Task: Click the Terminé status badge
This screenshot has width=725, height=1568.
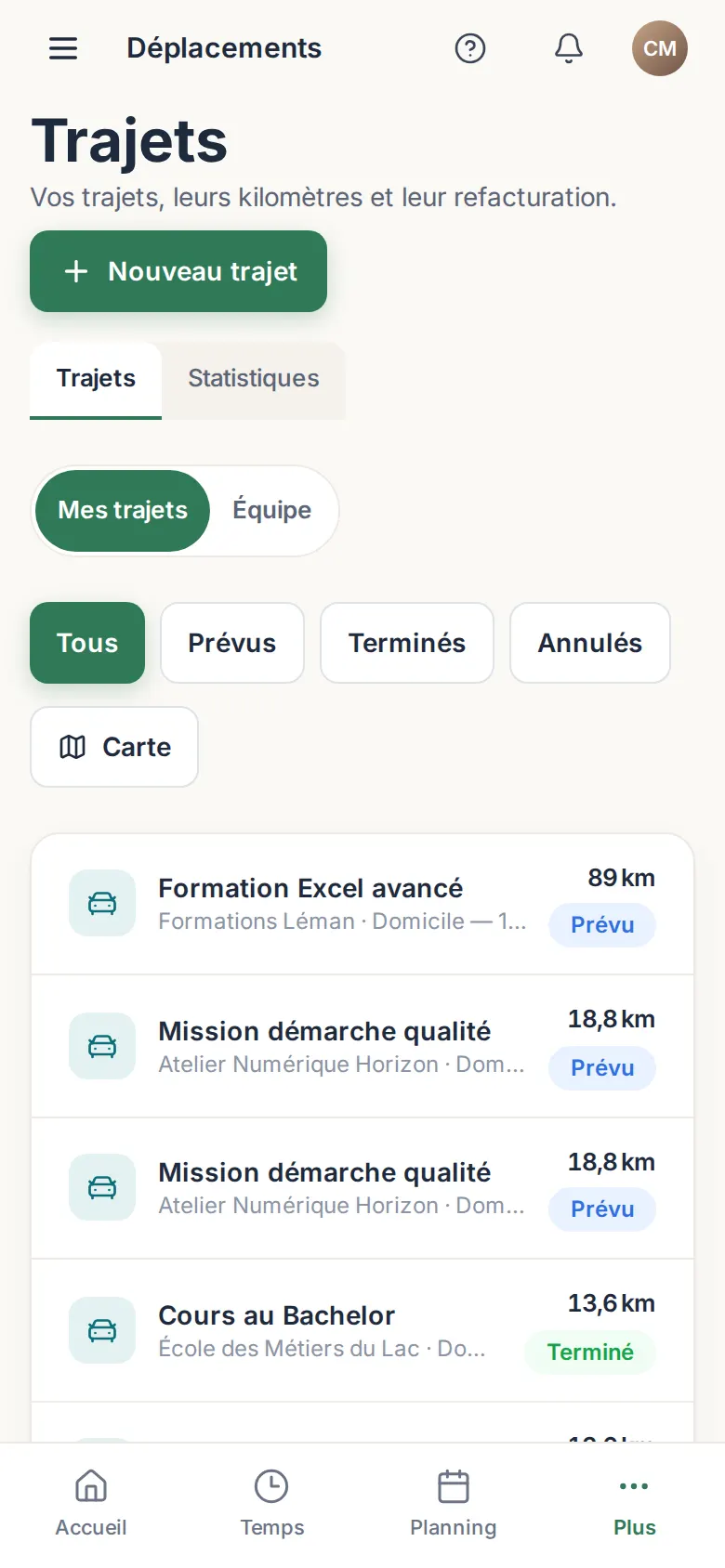Action: coord(590,1352)
